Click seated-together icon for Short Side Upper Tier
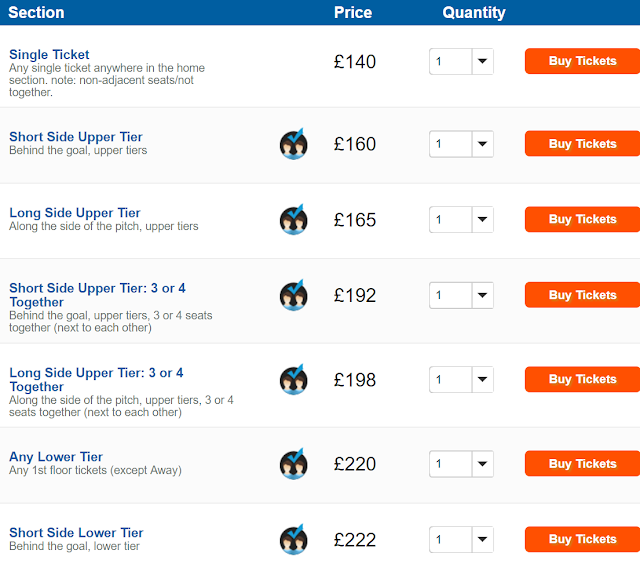This screenshot has width=640, height=575. pyautogui.click(x=293, y=144)
